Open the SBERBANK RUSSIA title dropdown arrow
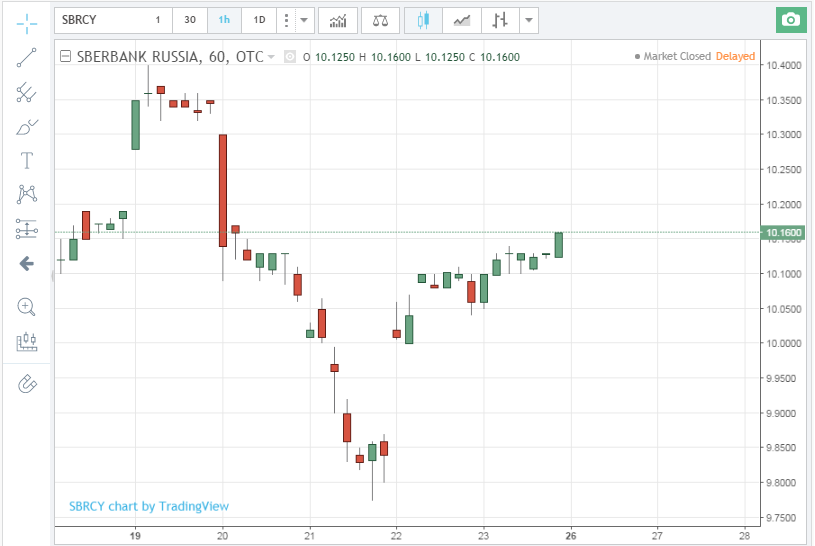The height and width of the screenshot is (546, 815). (271, 57)
